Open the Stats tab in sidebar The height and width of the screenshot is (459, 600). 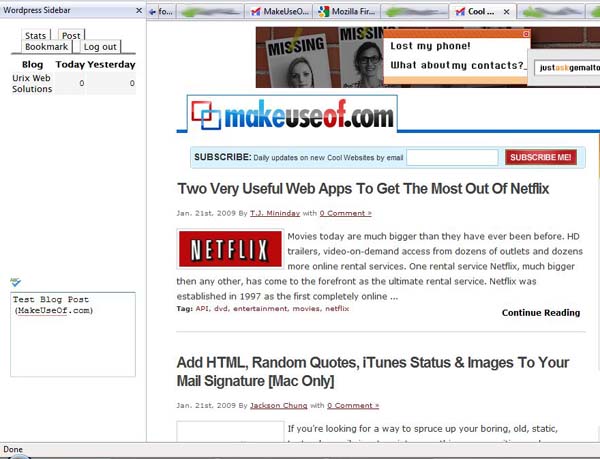pos(35,35)
